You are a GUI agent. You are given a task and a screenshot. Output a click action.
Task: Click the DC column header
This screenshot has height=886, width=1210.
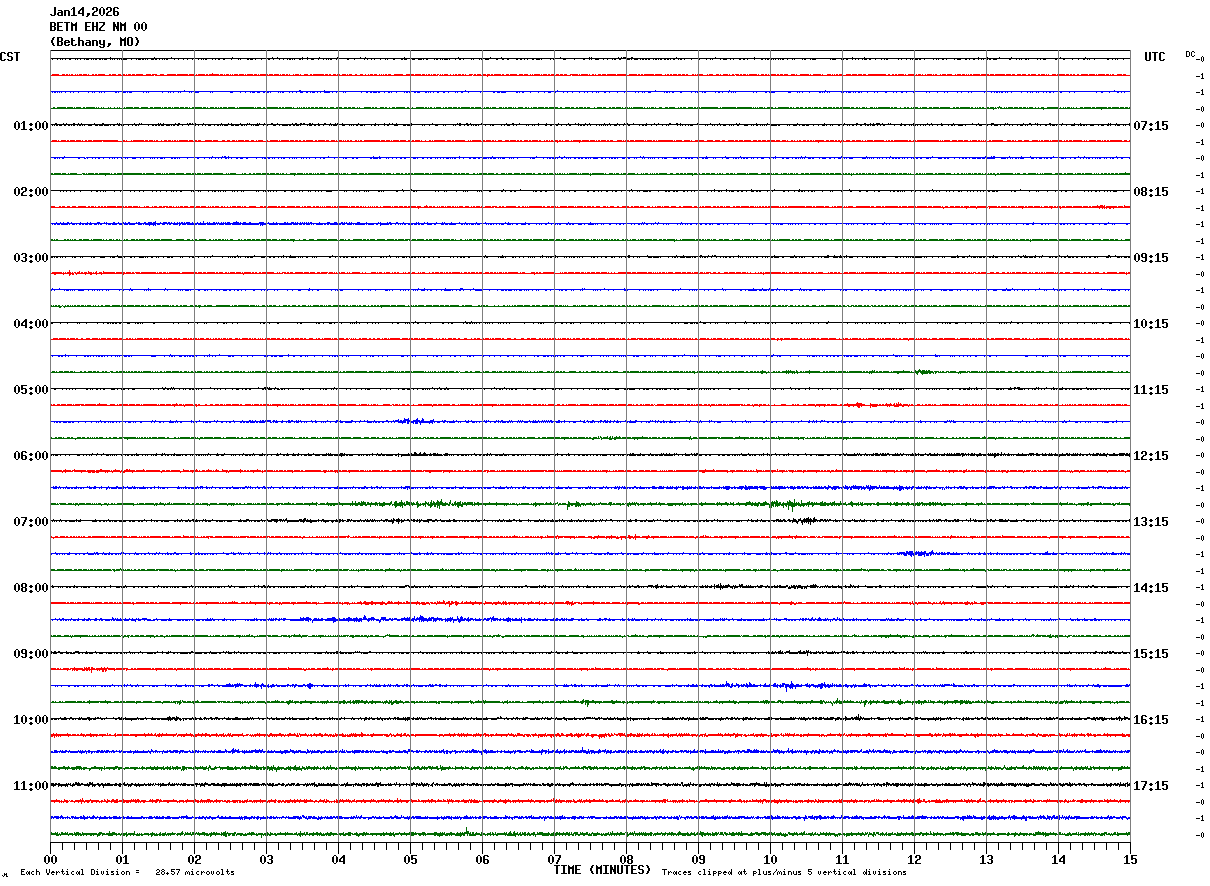tap(1190, 54)
